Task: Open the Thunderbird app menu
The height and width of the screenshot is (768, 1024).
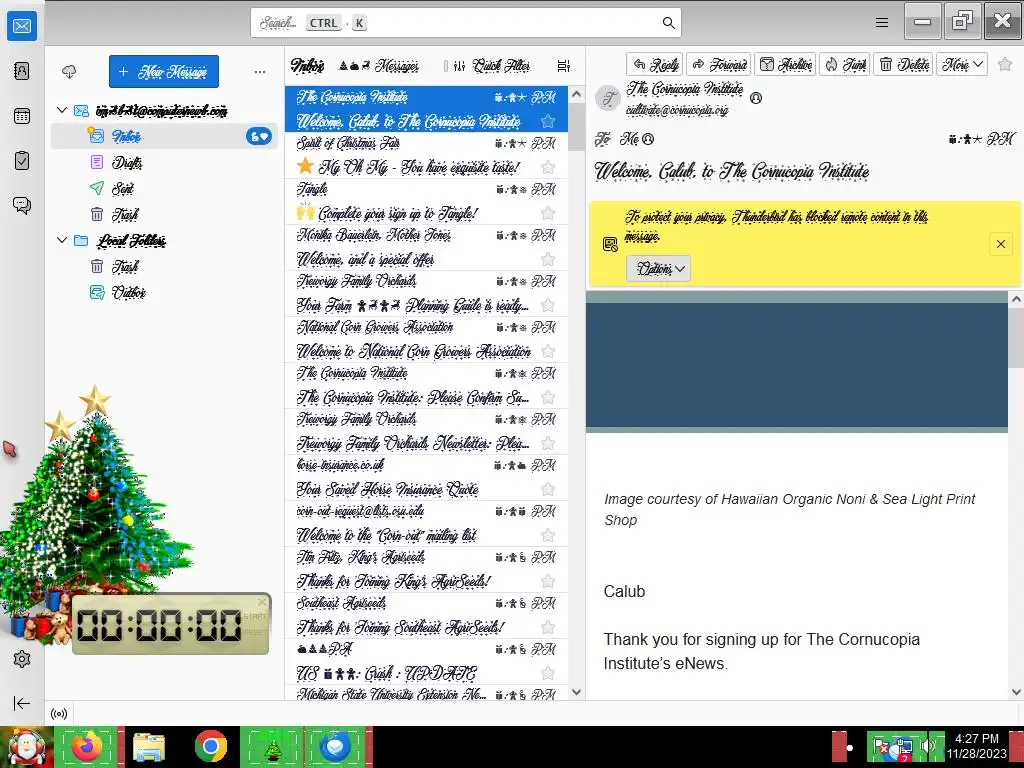Action: pyautogui.click(x=882, y=23)
